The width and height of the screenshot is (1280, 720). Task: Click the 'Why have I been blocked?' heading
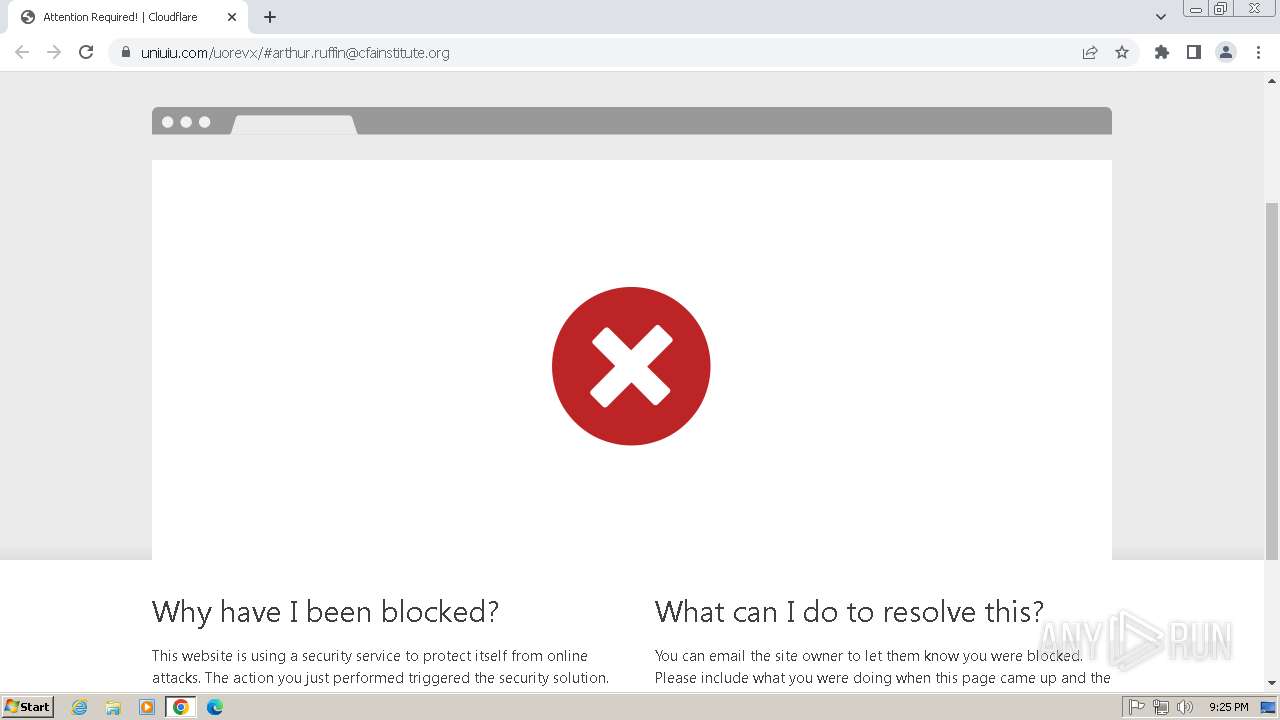(x=325, y=611)
